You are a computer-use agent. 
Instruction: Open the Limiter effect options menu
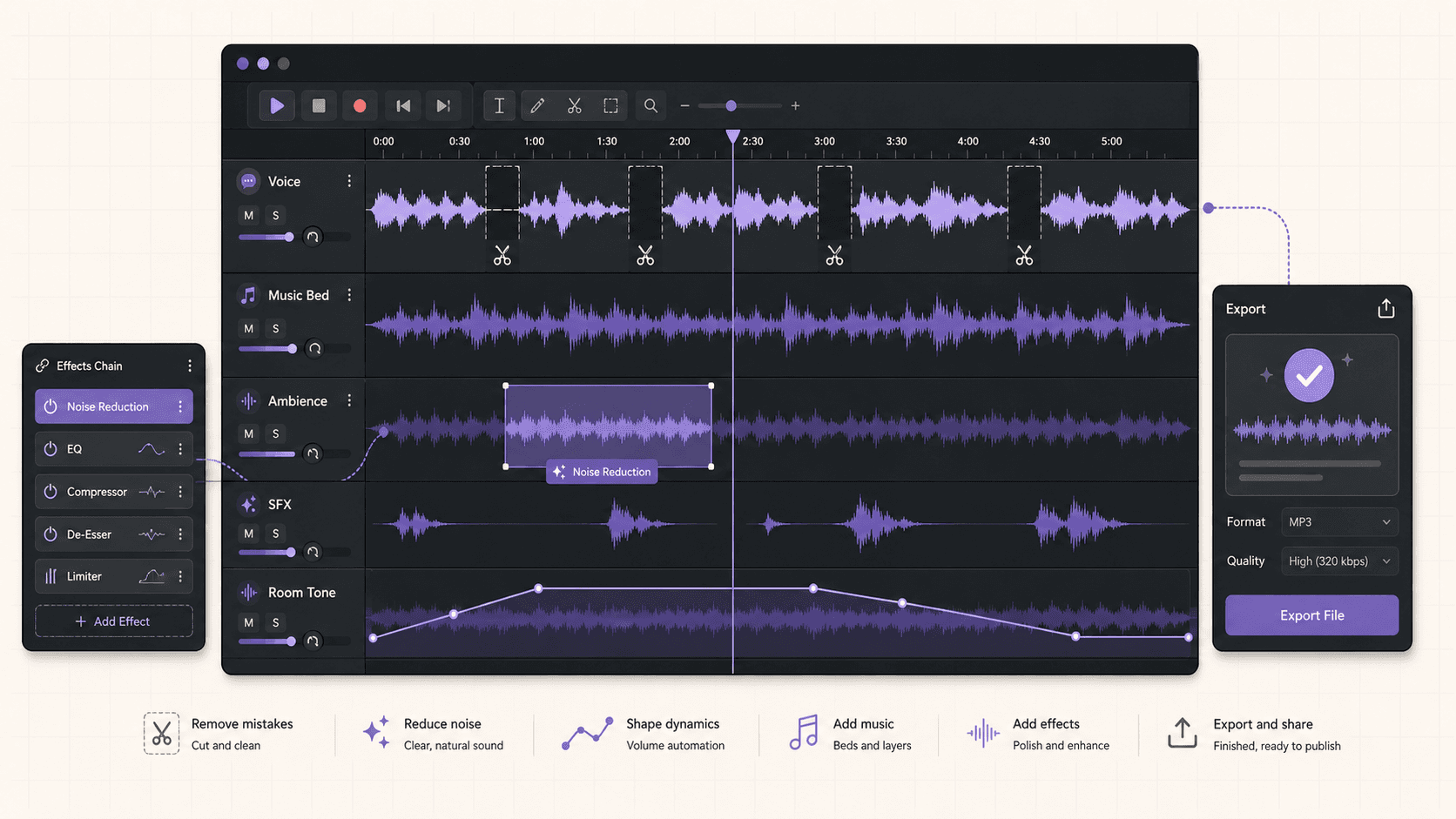tap(180, 576)
